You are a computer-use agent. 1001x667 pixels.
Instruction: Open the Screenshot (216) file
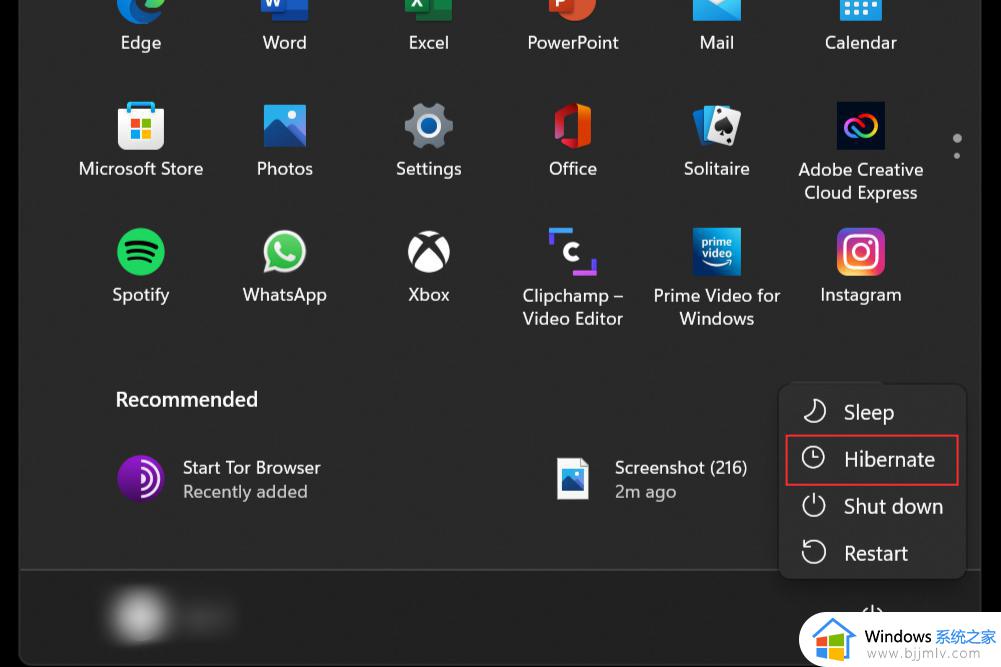click(651, 479)
